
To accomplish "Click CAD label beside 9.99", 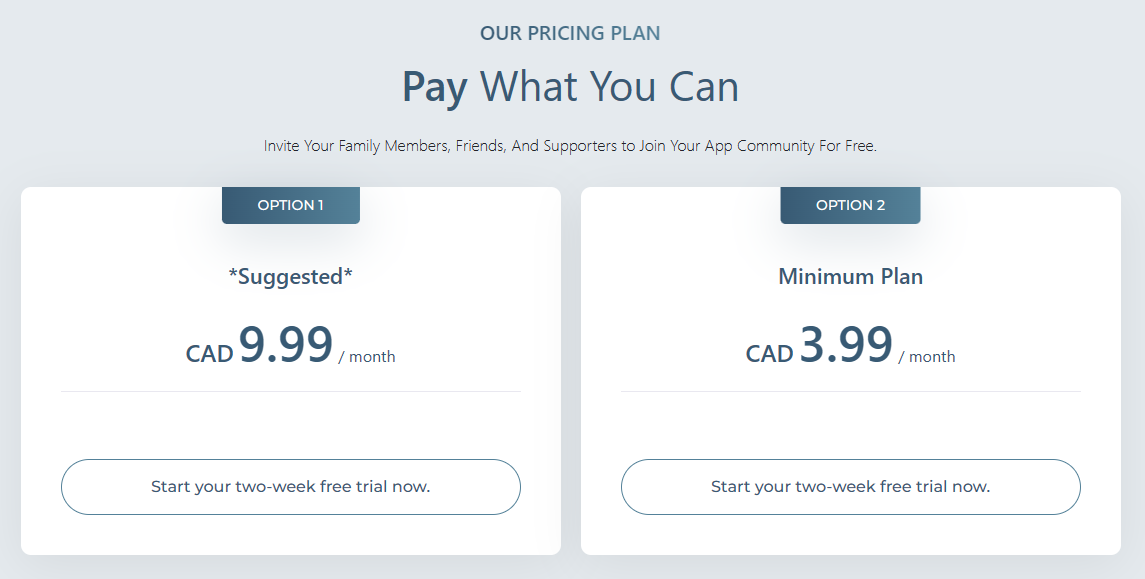I will [209, 353].
